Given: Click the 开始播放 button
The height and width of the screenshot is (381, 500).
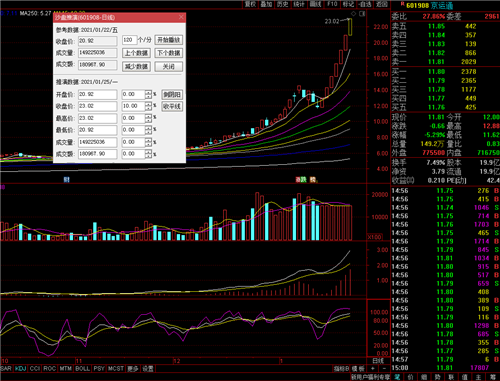Looking at the screenshot, I should click(x=169, y=40).
